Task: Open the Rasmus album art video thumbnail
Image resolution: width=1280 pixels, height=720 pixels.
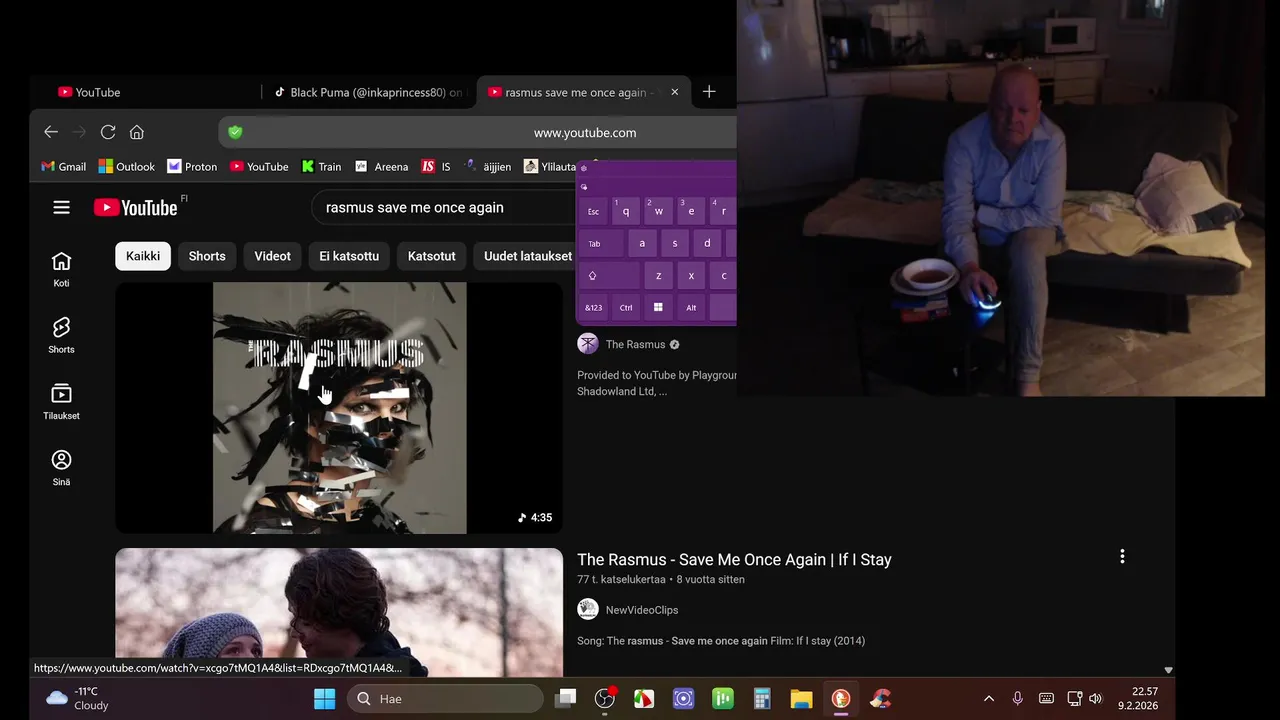Action: (339, 408)
